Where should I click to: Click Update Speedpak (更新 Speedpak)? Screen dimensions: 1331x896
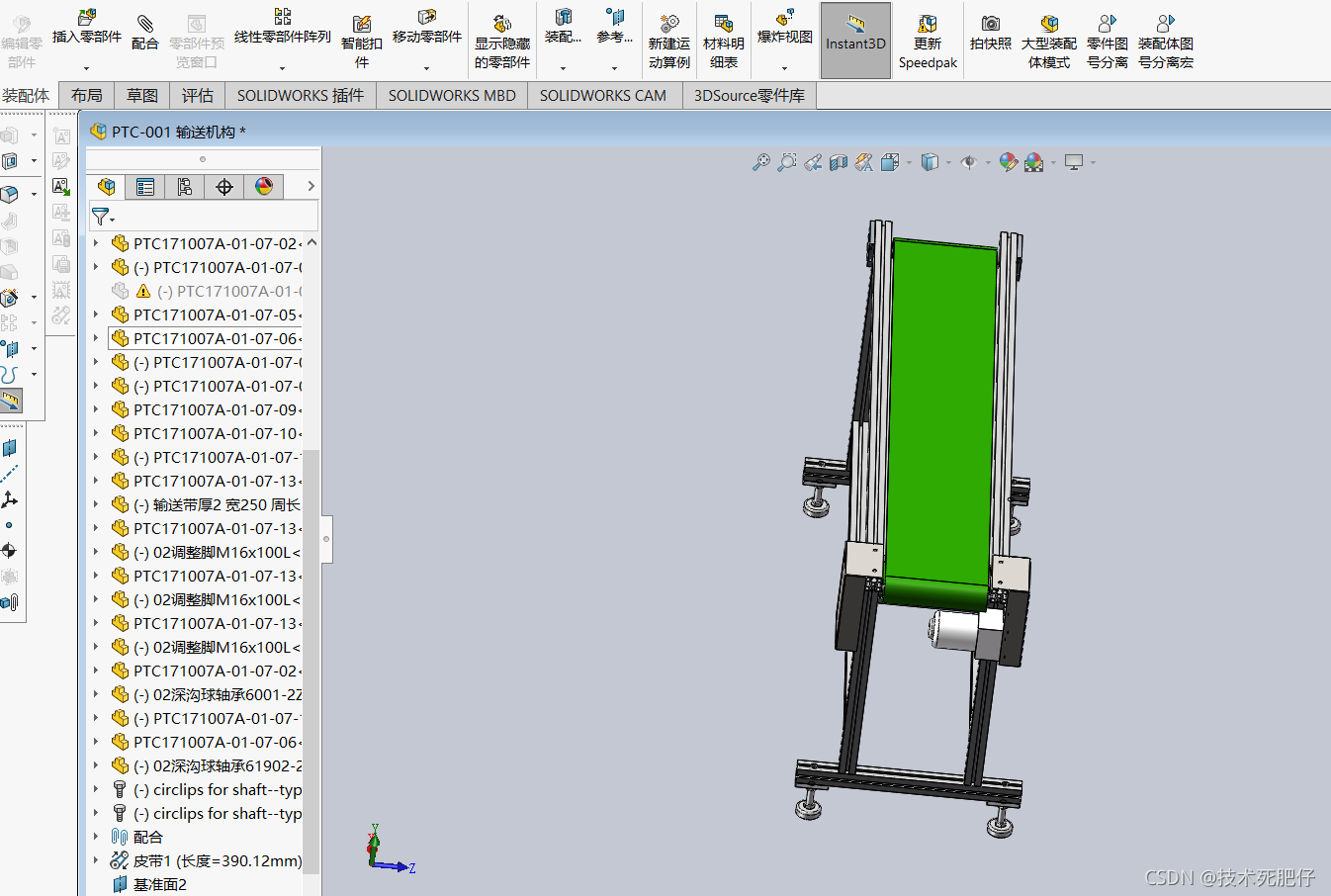(x=928, y=42)
